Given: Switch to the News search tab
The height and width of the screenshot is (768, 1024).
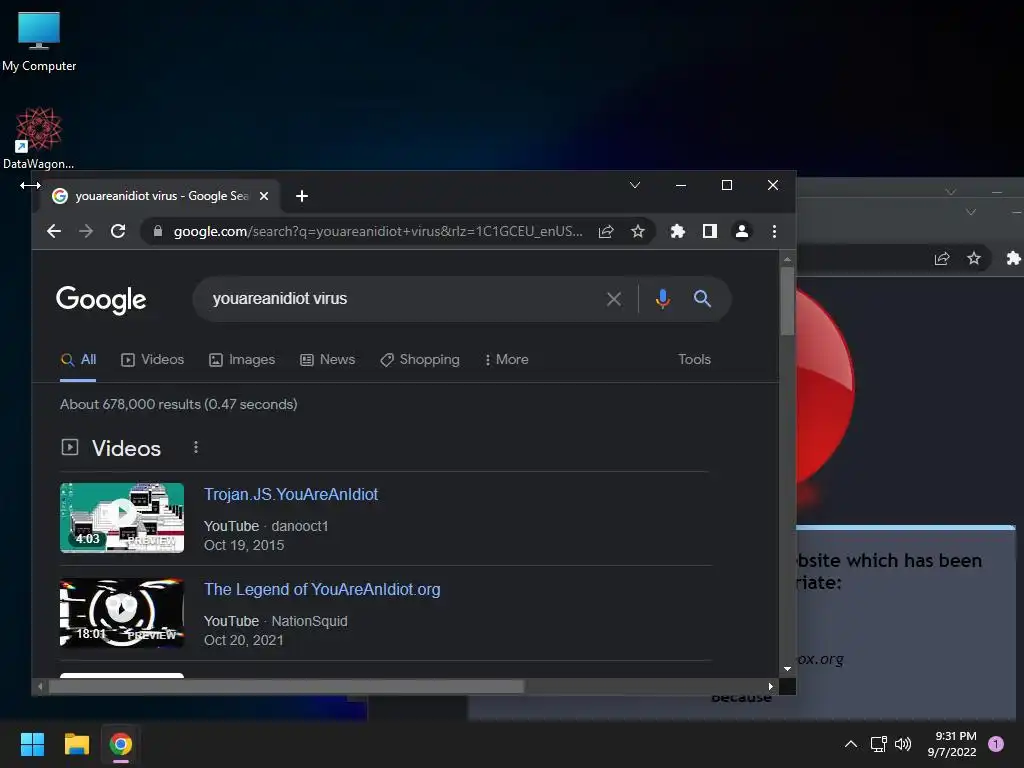Looking at the screenshot, I should pos(328,359).
